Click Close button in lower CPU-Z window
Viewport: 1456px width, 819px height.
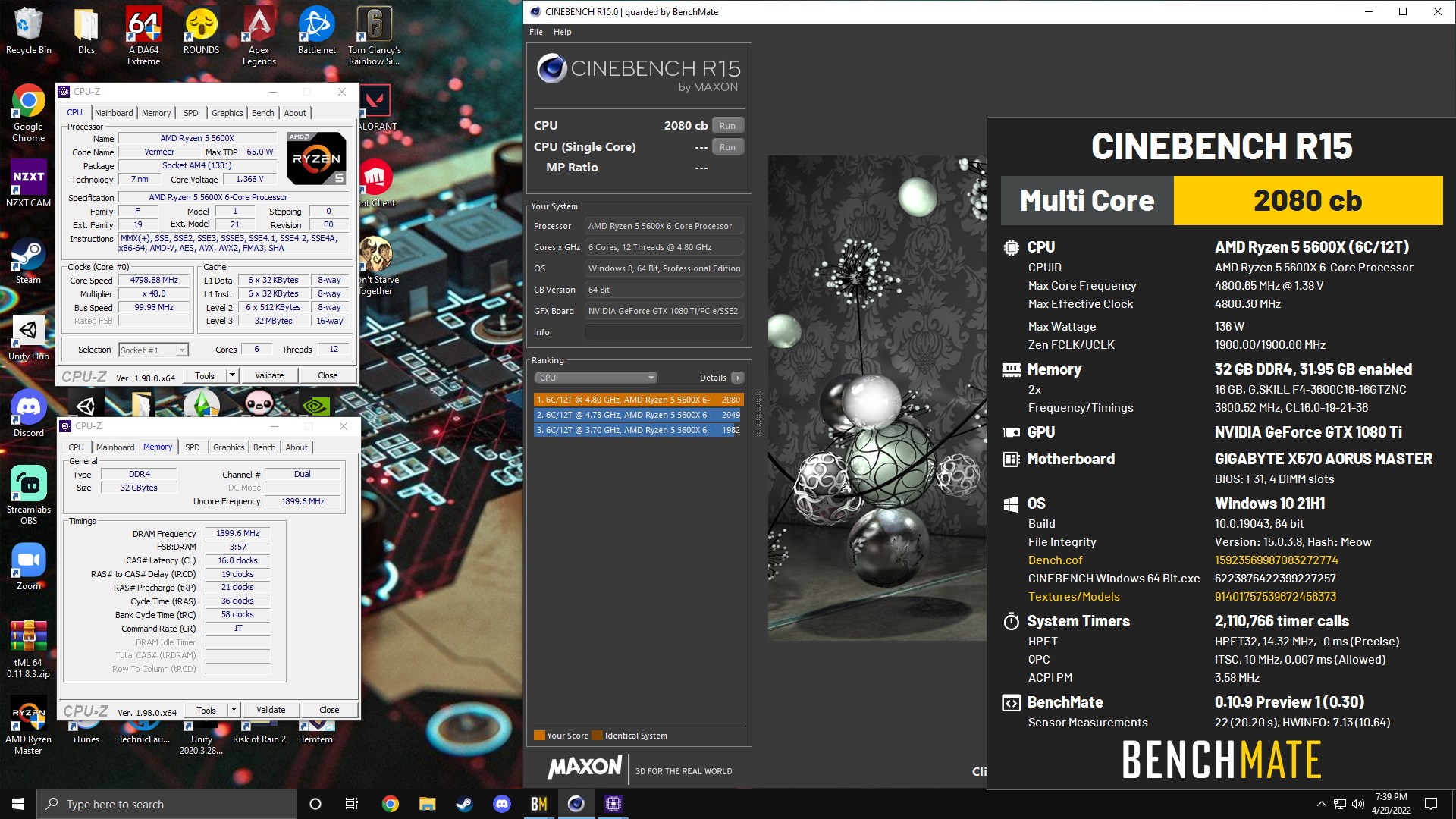coord(329,710)
